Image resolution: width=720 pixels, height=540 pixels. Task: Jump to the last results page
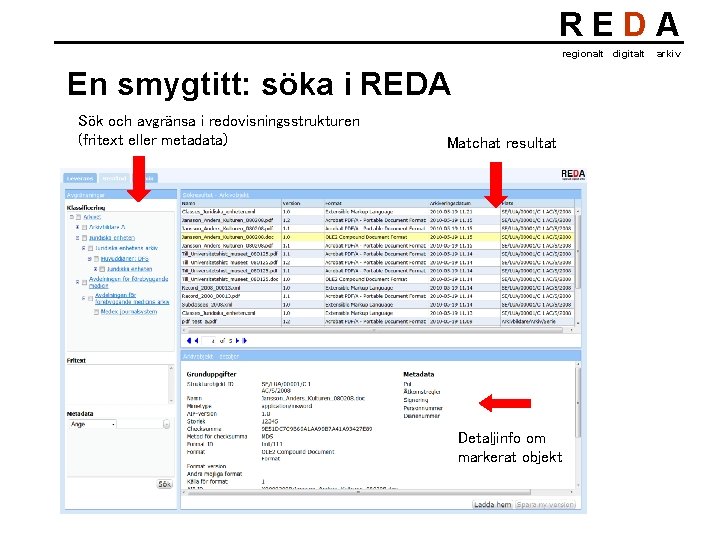coord(244,341)
